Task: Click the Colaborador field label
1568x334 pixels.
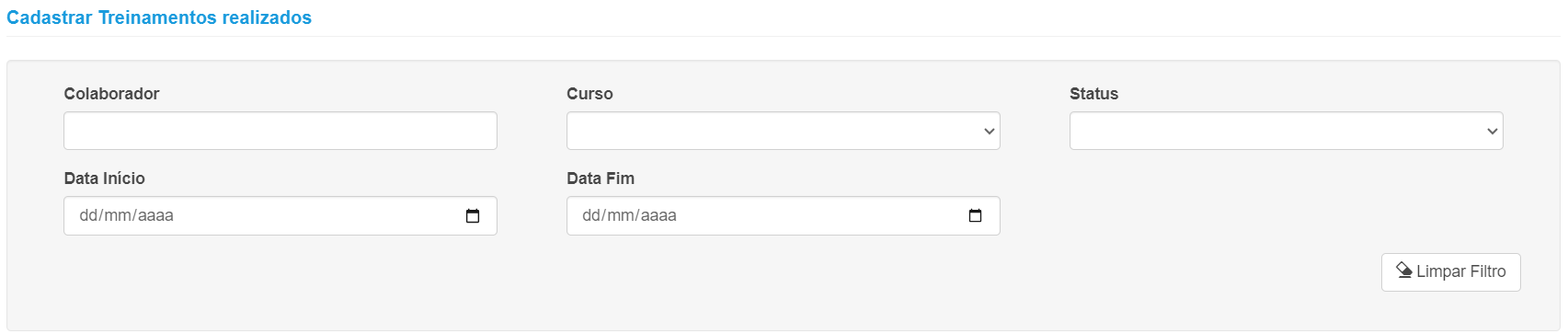Action: tap(111, 94)
